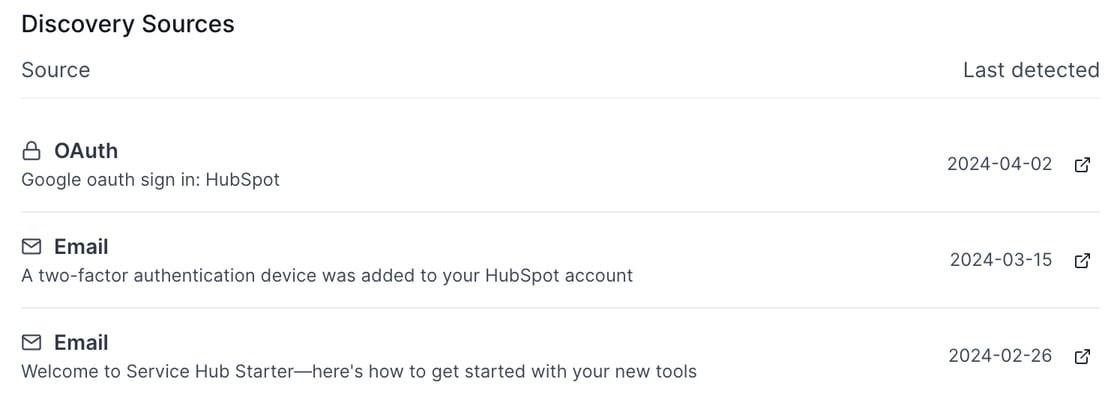The image size is (1120, 412).
Task: Open the Welcome to Service Hub Starter text
Action: pyautogui.click(x=359, y=371)
